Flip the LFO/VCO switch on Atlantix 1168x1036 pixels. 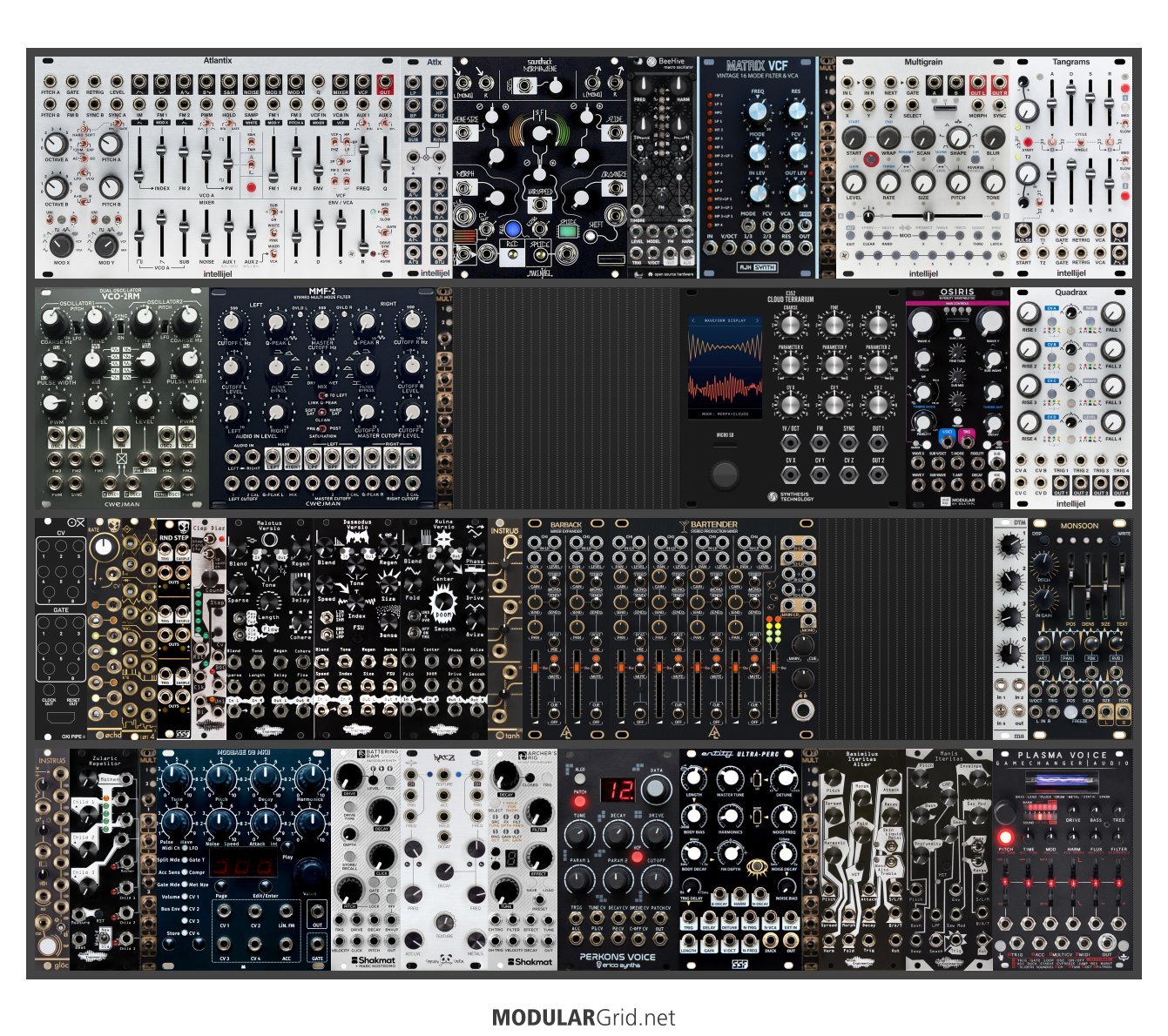[83, 172]
